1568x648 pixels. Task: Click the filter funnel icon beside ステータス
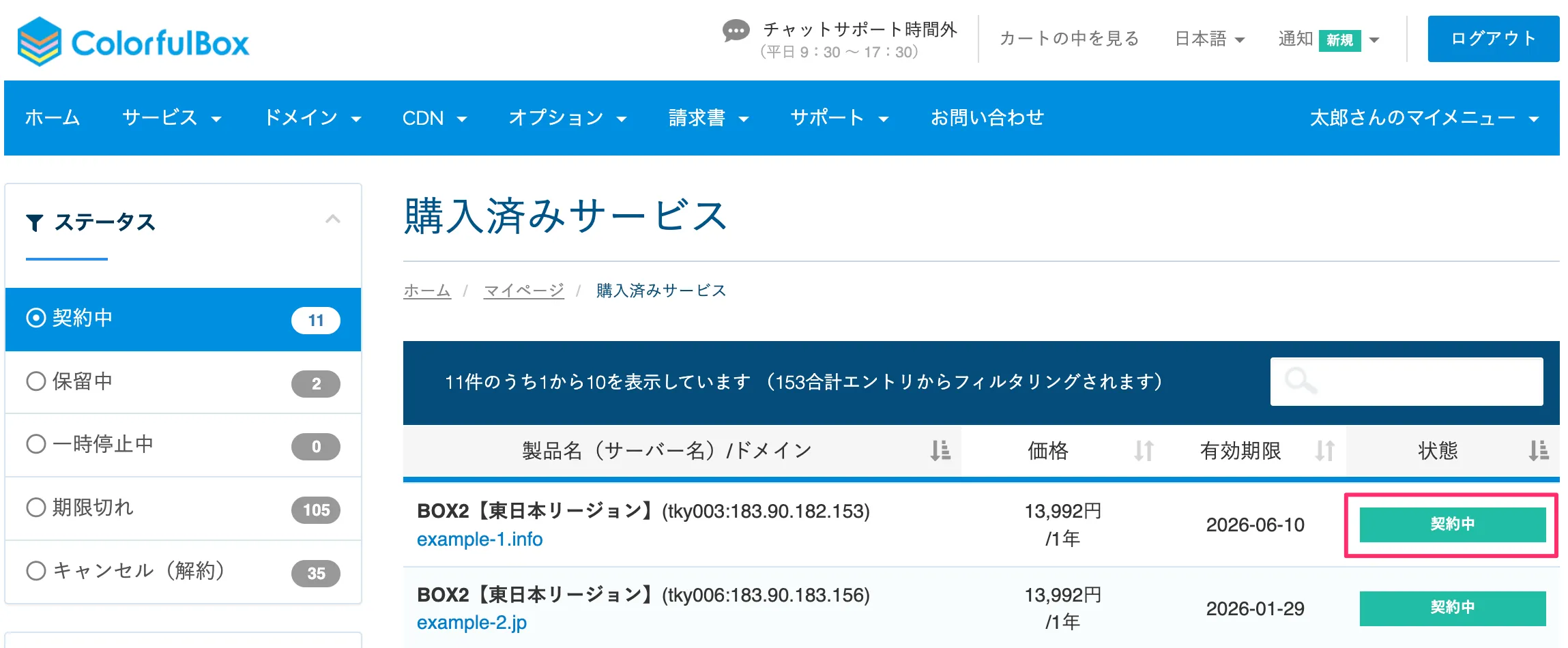[35, 222]
